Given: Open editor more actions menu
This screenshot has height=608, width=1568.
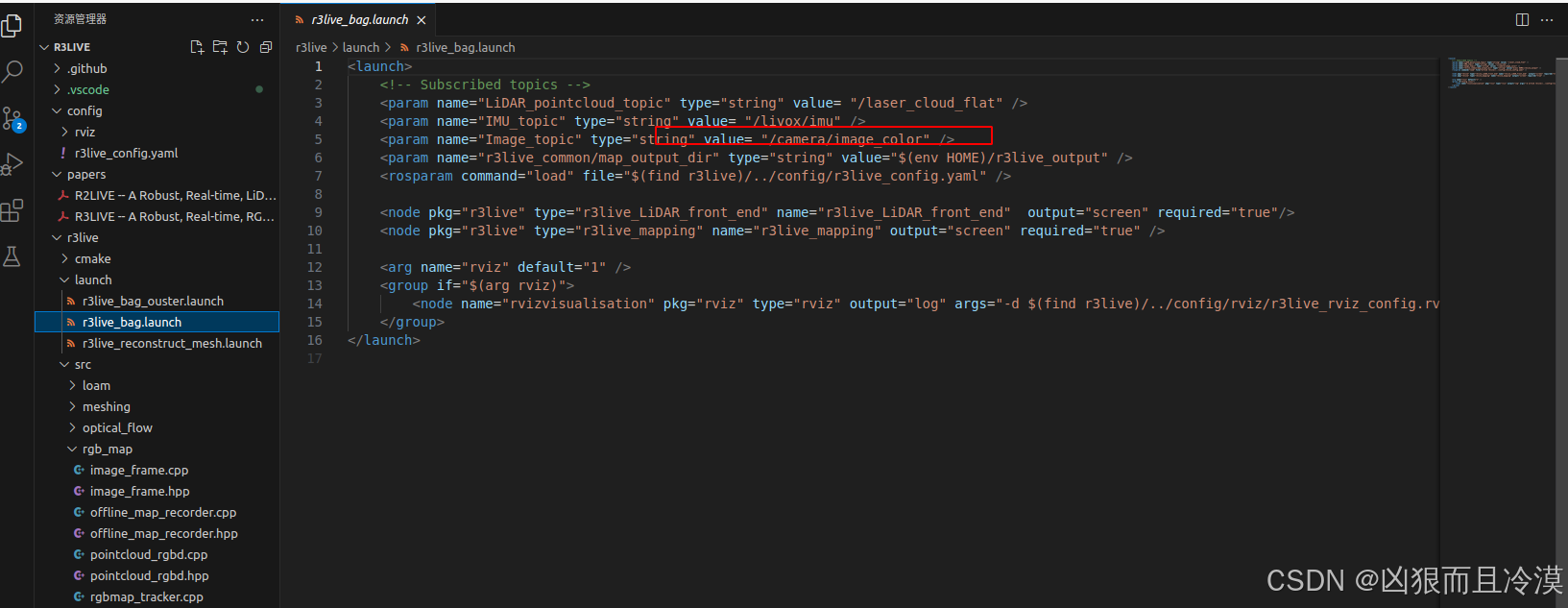Looking at the screenshot, I should coord(1547,19).
